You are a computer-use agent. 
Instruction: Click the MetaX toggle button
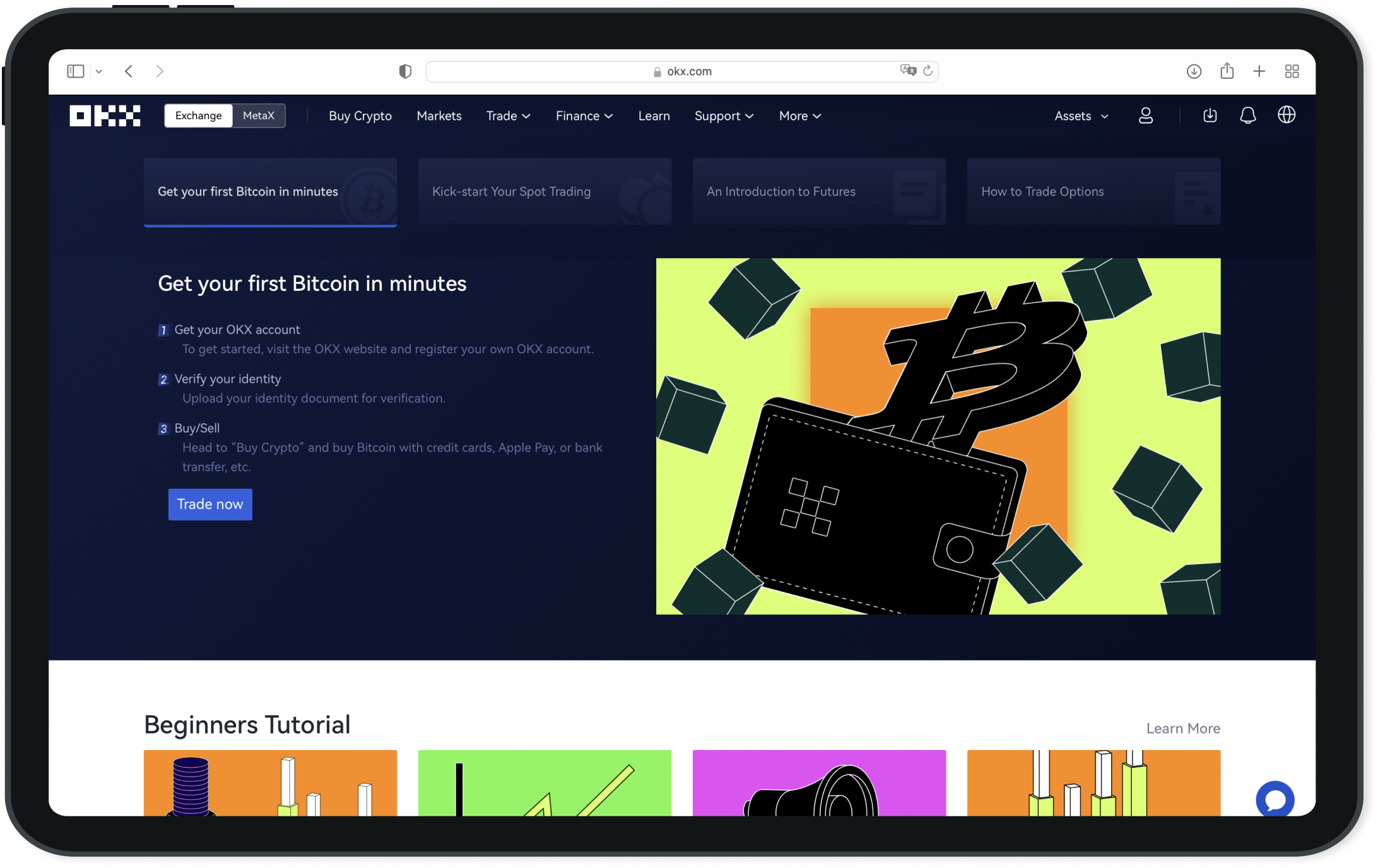point(257,115)
